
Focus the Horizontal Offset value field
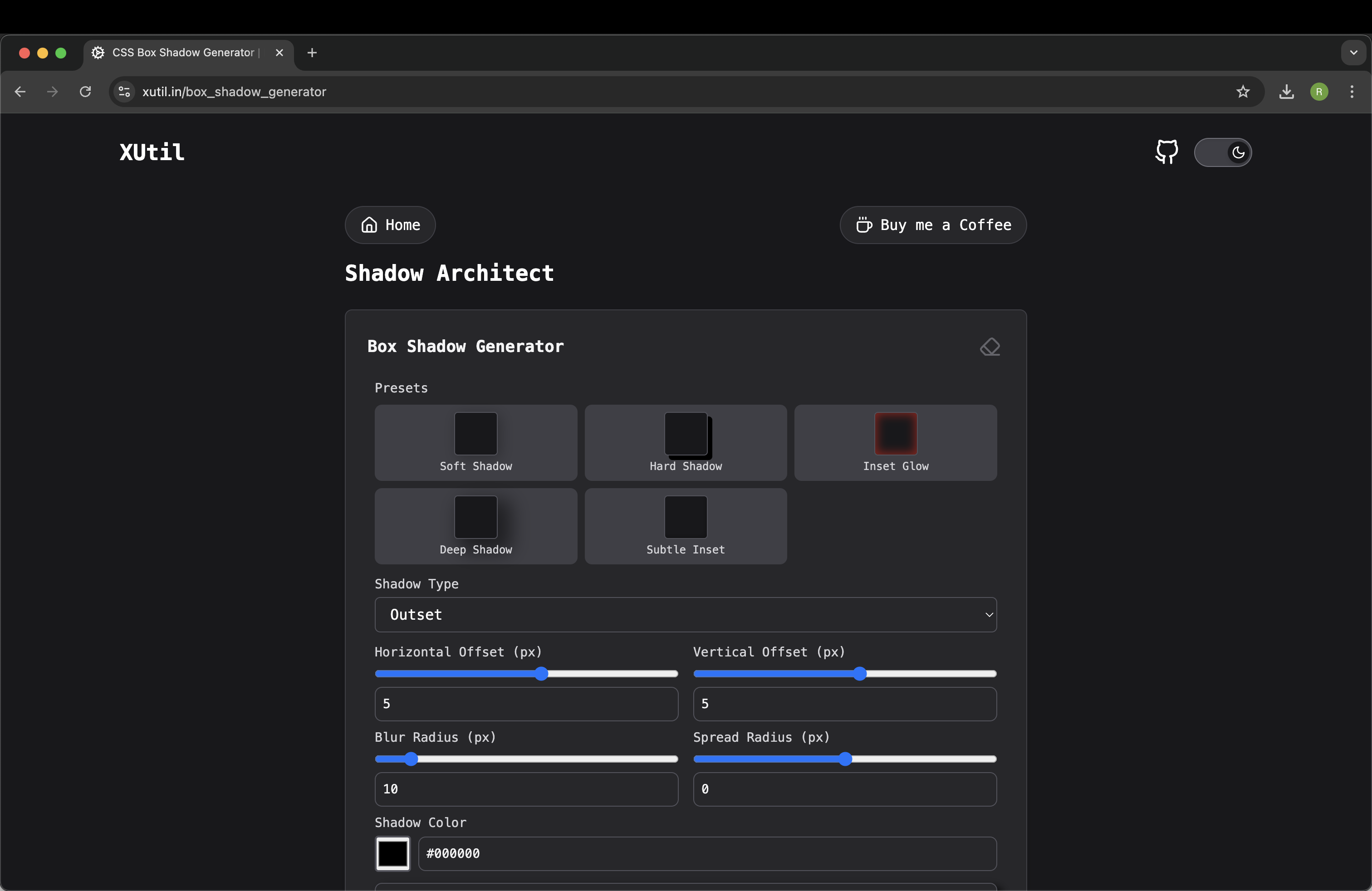click(x=526, y=704)
